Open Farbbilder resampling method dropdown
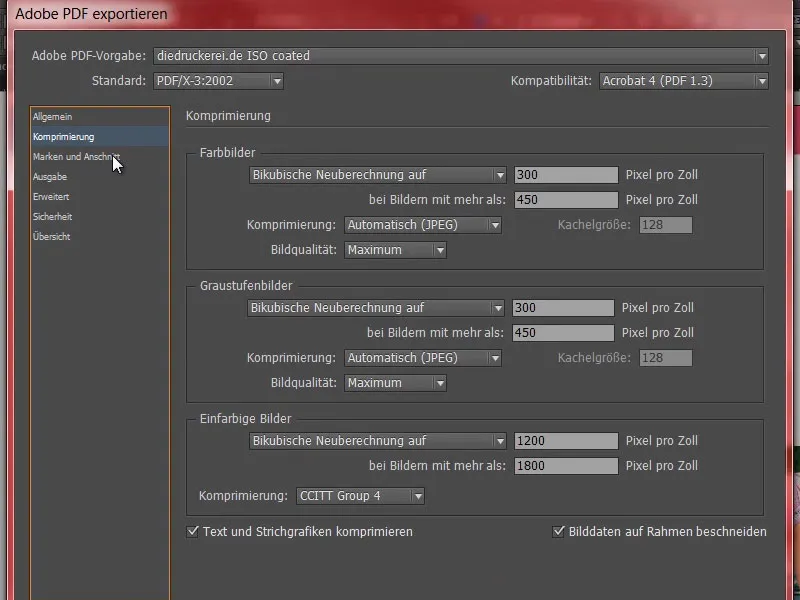This screenshot has height=600, width=800. pos(378,174)
